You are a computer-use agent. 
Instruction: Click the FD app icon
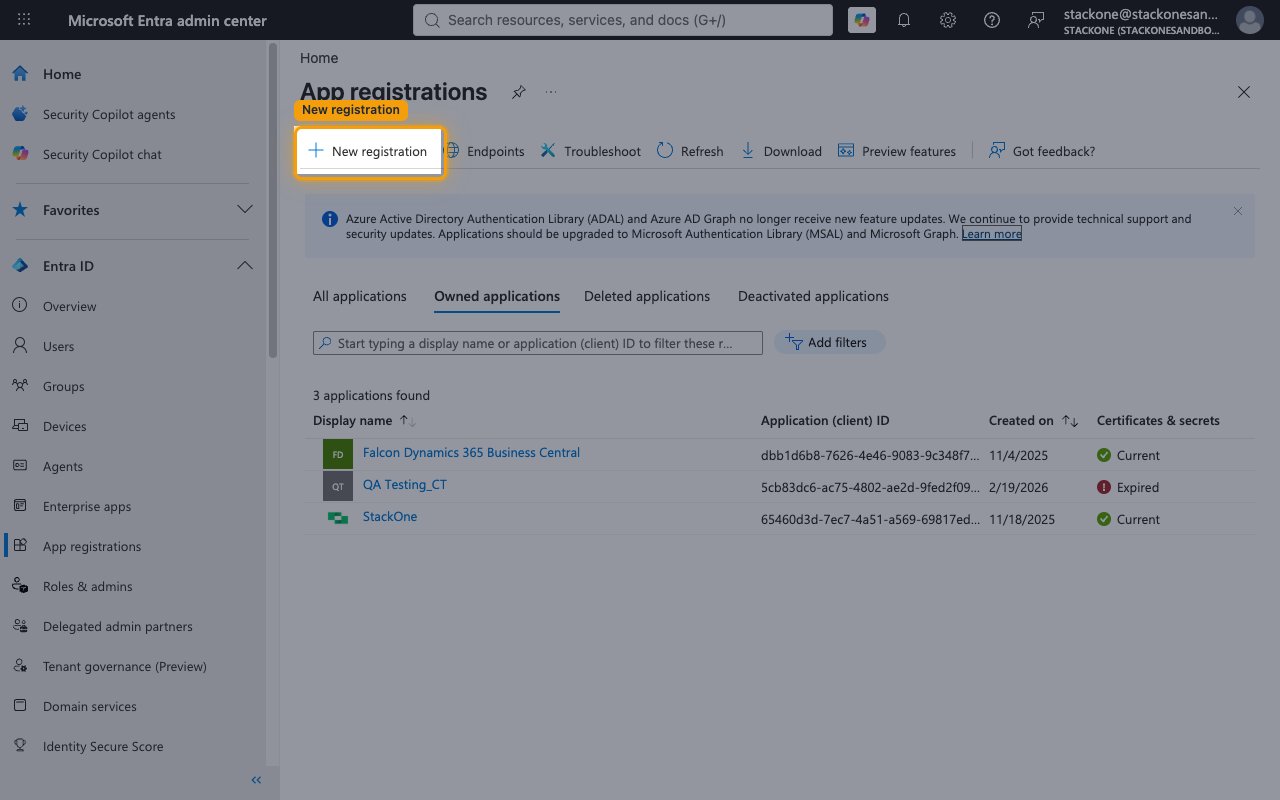point(338,454)
